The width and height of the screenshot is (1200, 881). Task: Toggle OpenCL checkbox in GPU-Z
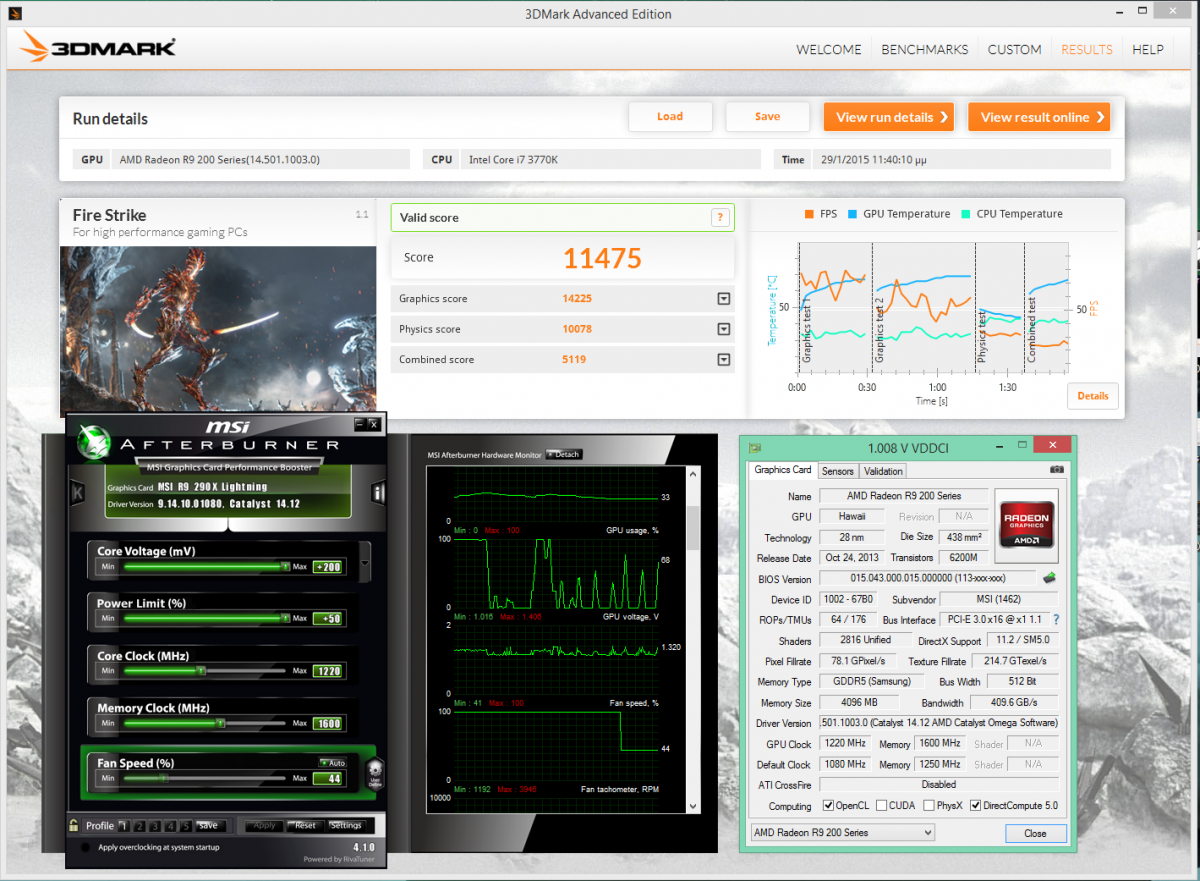828,806
